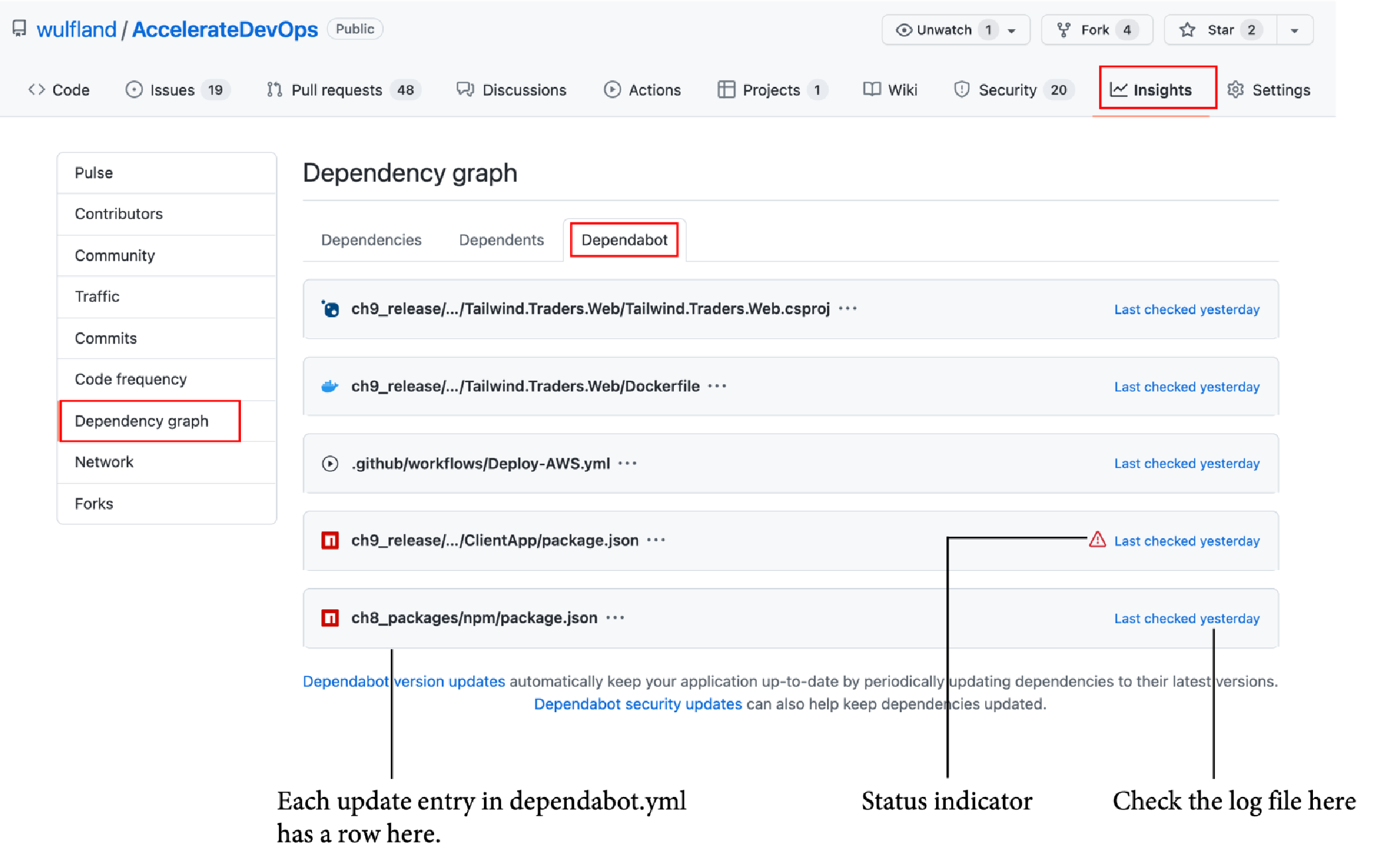Image resolution: width=1382 pixels, height=868 pixels.
Task: Open Last checked yesterday for ch8_packages/npm/package.json
Action: pyautogui.click(x=1187, y=618)
